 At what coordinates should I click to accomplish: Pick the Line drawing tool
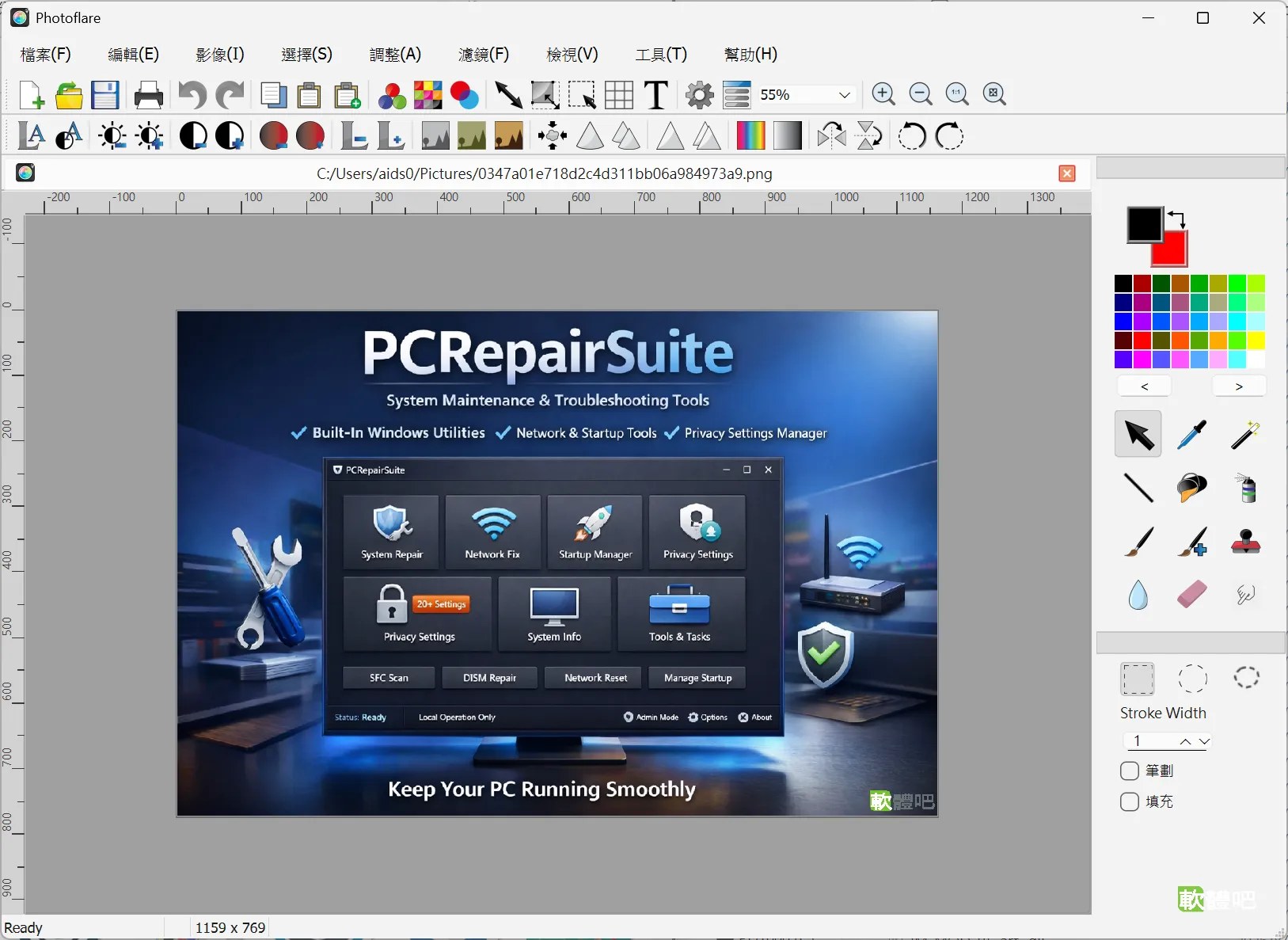tap(1138, 488)
